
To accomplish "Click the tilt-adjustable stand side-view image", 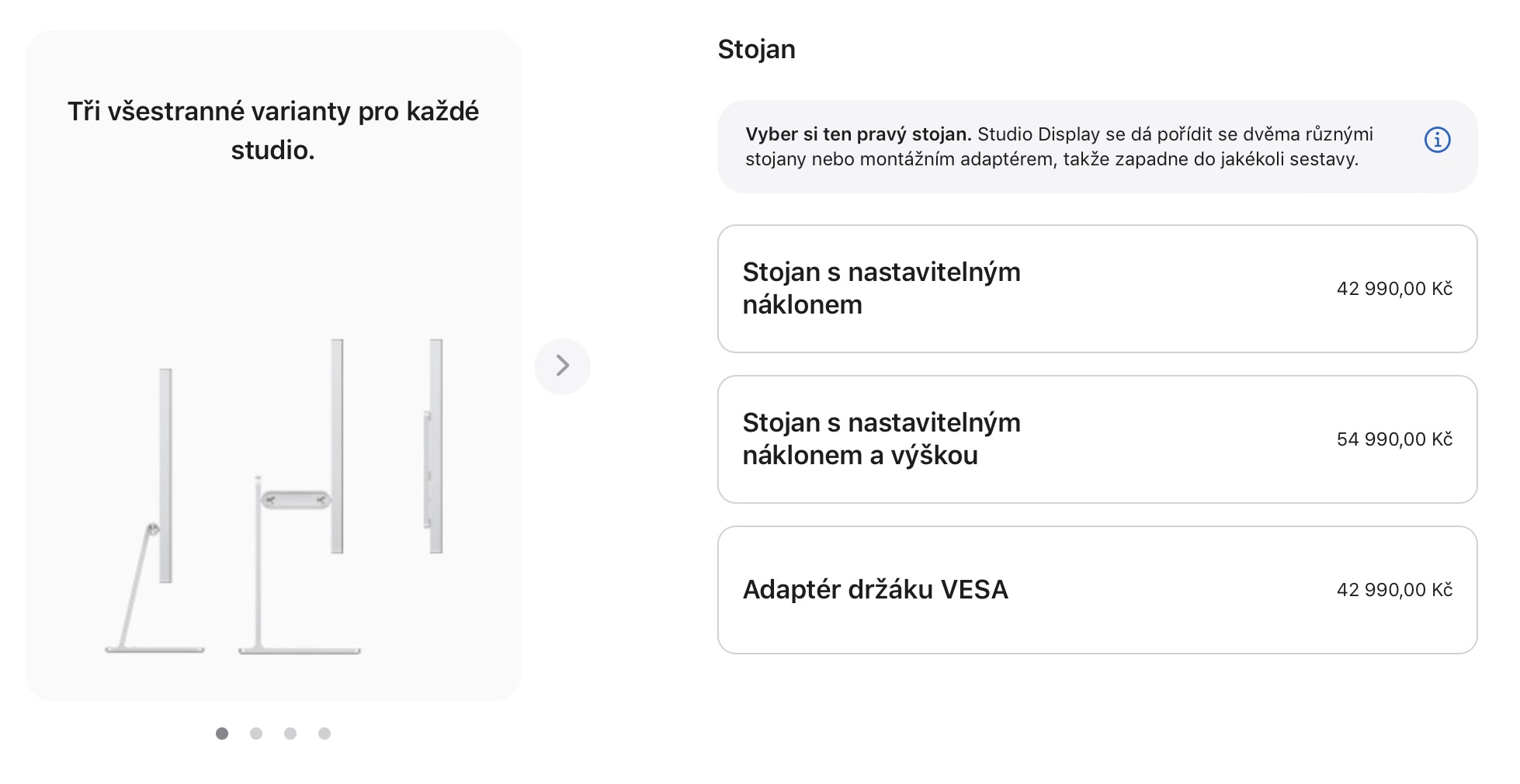I will tap(154, 512).
